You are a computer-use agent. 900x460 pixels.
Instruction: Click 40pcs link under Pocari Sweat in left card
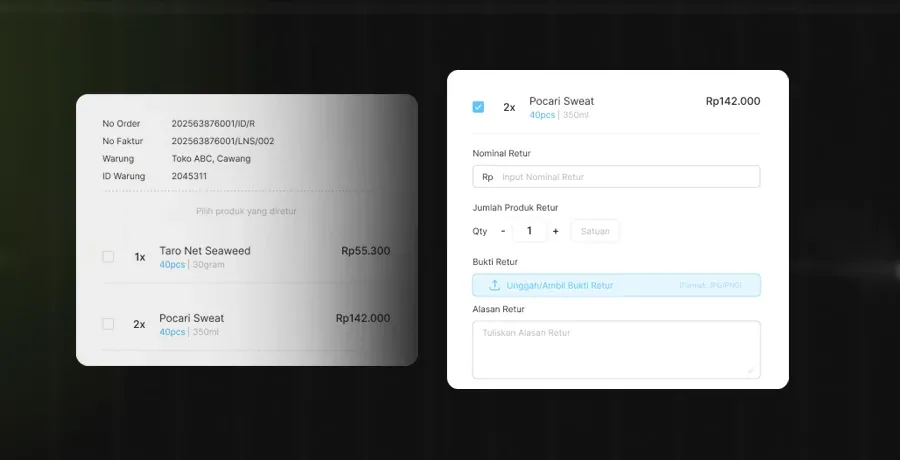[172, 332]
